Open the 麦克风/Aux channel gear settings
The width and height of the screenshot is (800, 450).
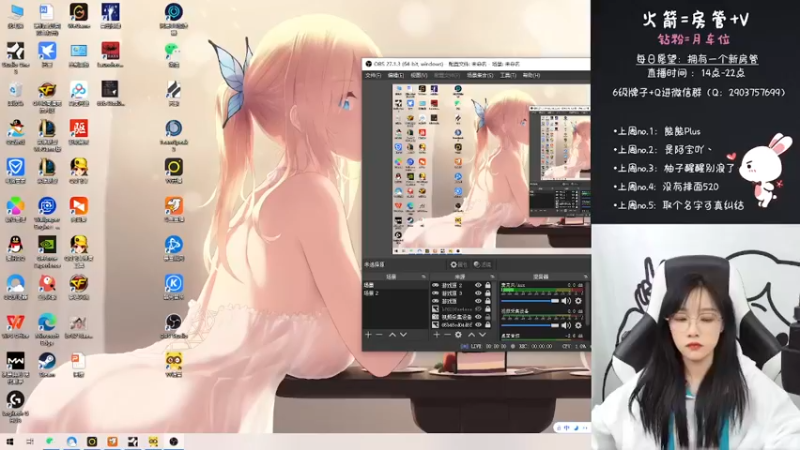coord(578,301)
